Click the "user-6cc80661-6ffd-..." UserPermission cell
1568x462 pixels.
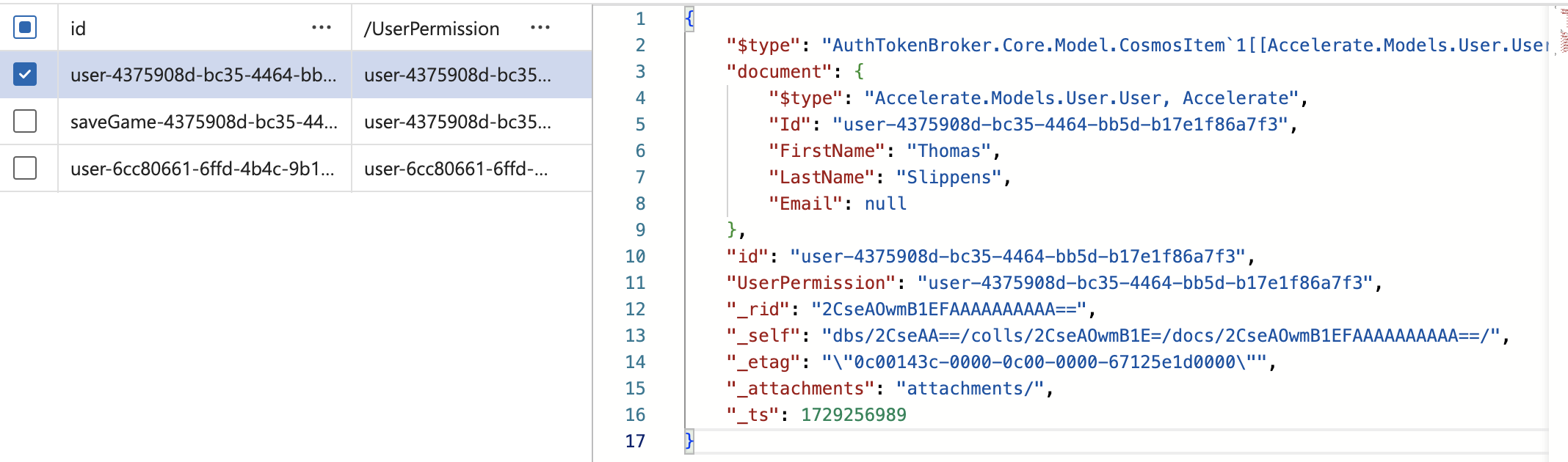click(x=456, y=169)
